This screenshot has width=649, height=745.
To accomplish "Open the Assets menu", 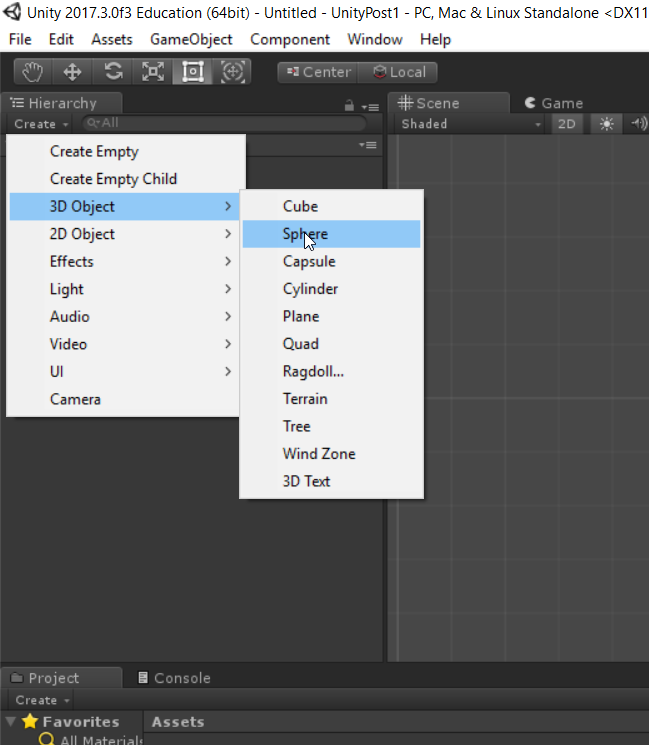I will (x=112, y=39).
